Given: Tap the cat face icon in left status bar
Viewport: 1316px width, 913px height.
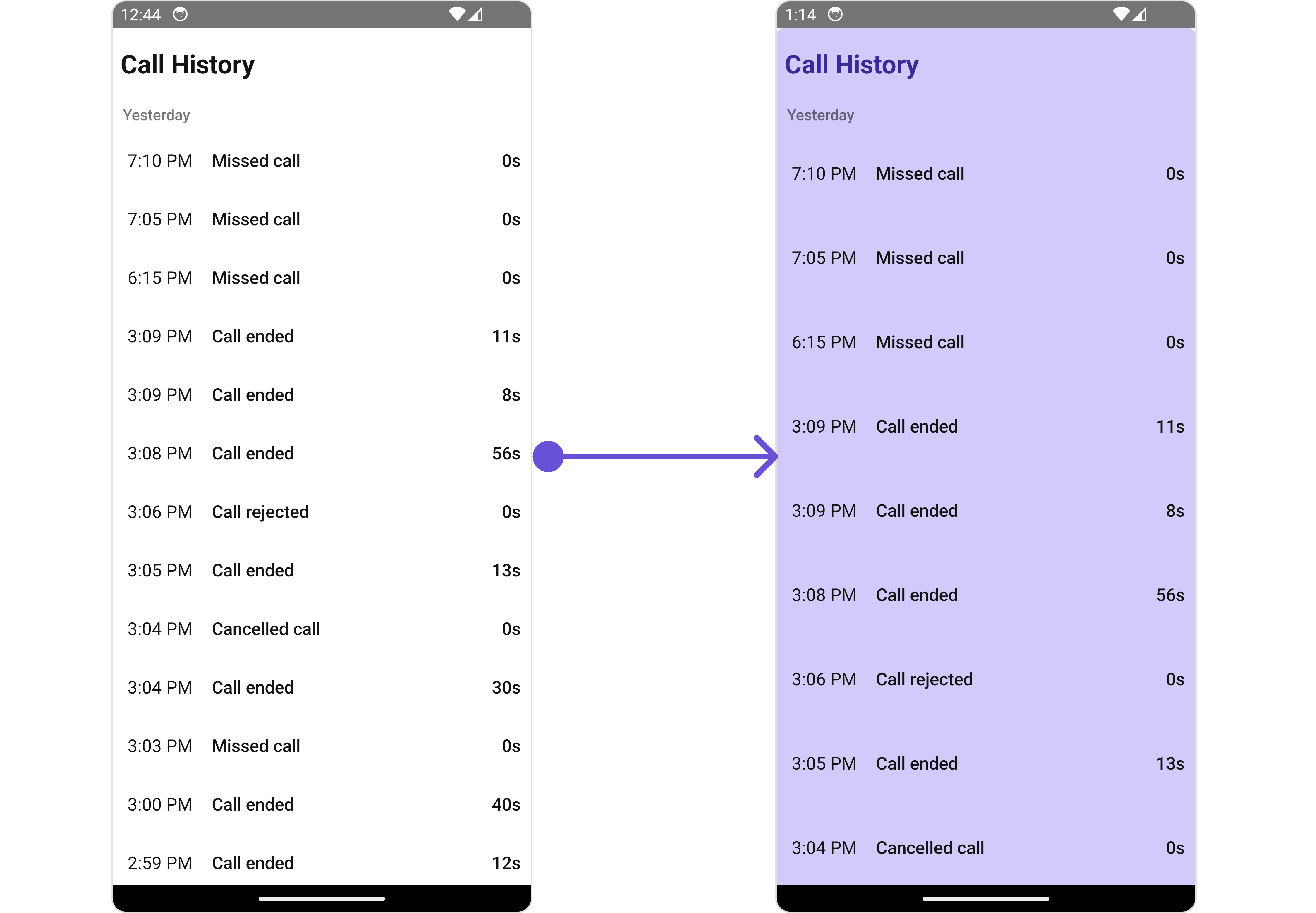Looking at the screenshot, I should 180,14.
